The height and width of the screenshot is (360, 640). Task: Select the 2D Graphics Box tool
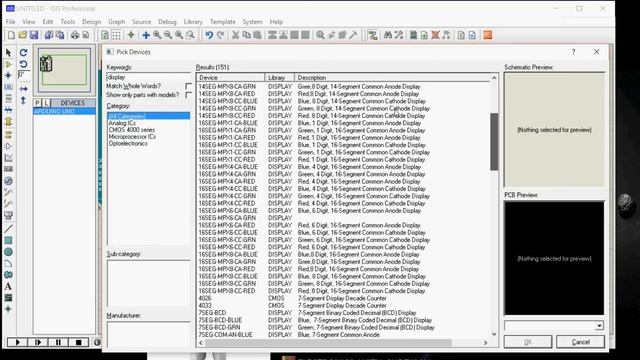[8, 240]
